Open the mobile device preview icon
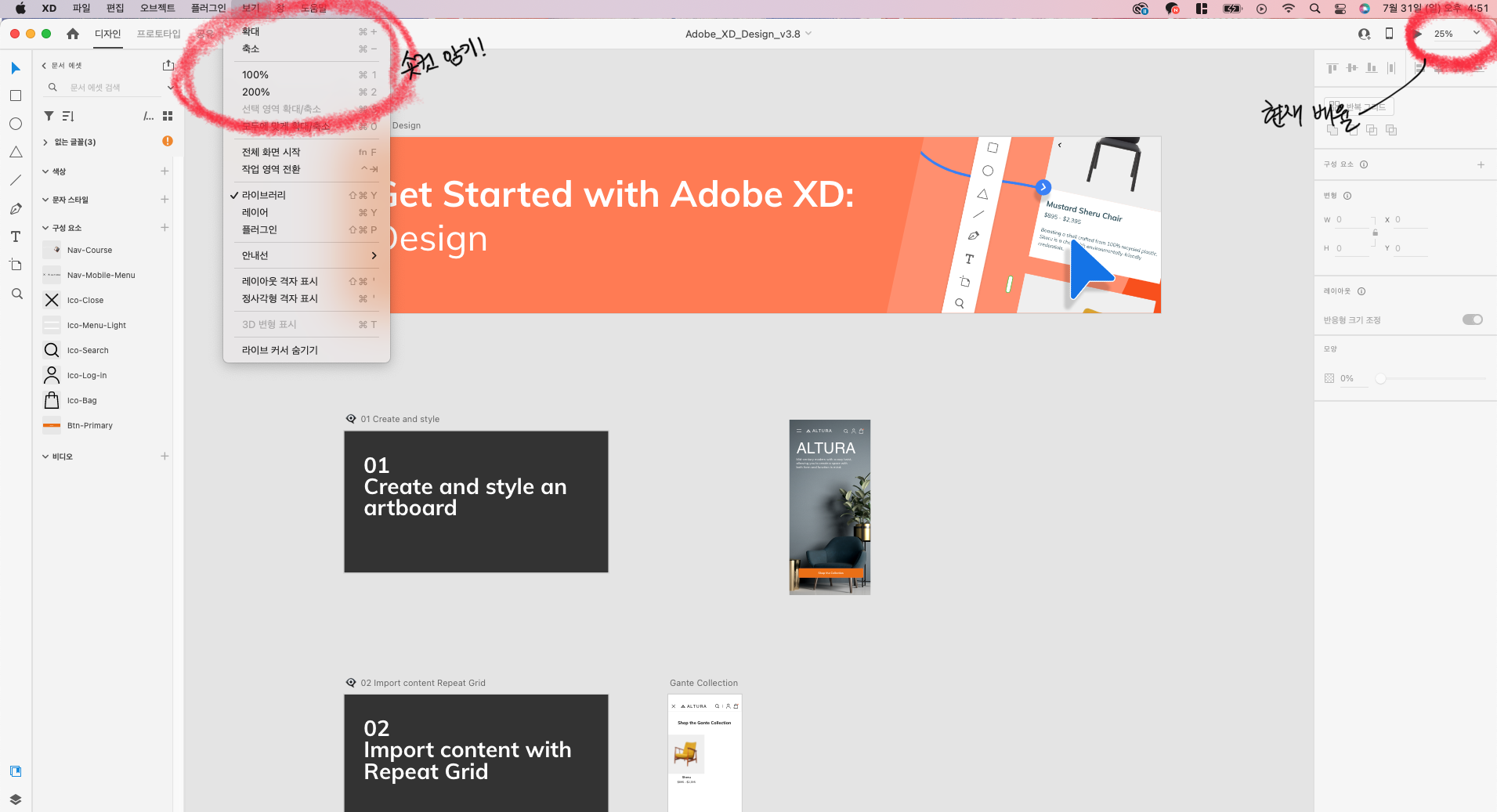This screenshot has height=812, width=1497. (1389, 34)
